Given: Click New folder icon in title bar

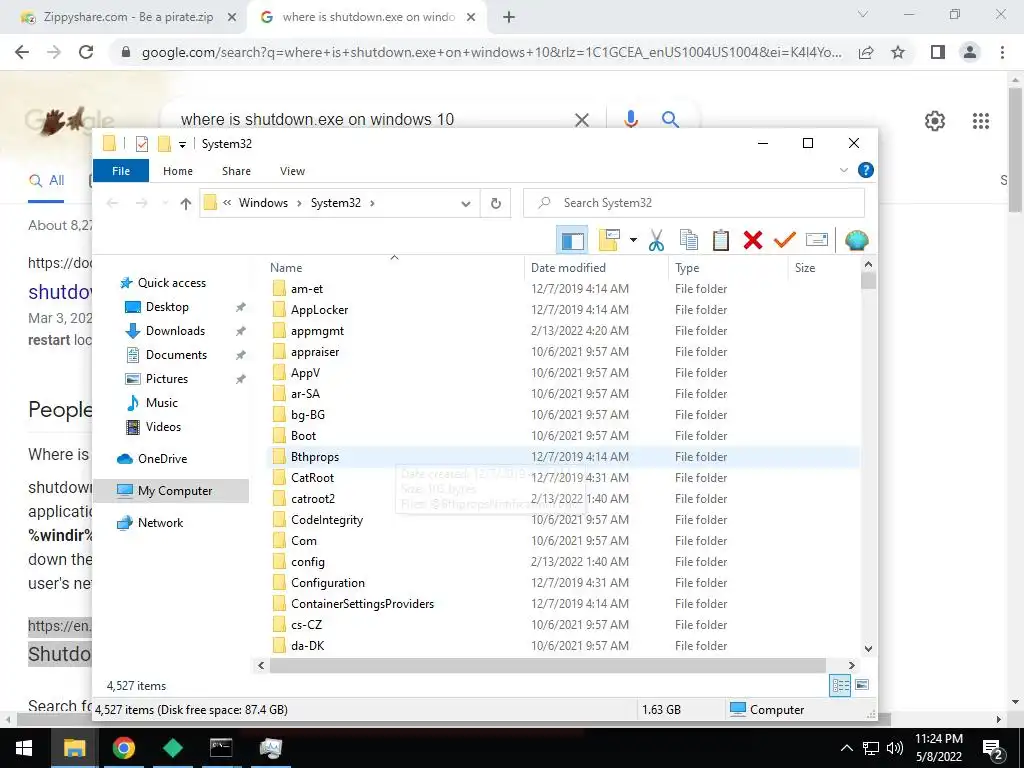Looking at the screenshot, I should pyautogui.click(x=164, y=144).
